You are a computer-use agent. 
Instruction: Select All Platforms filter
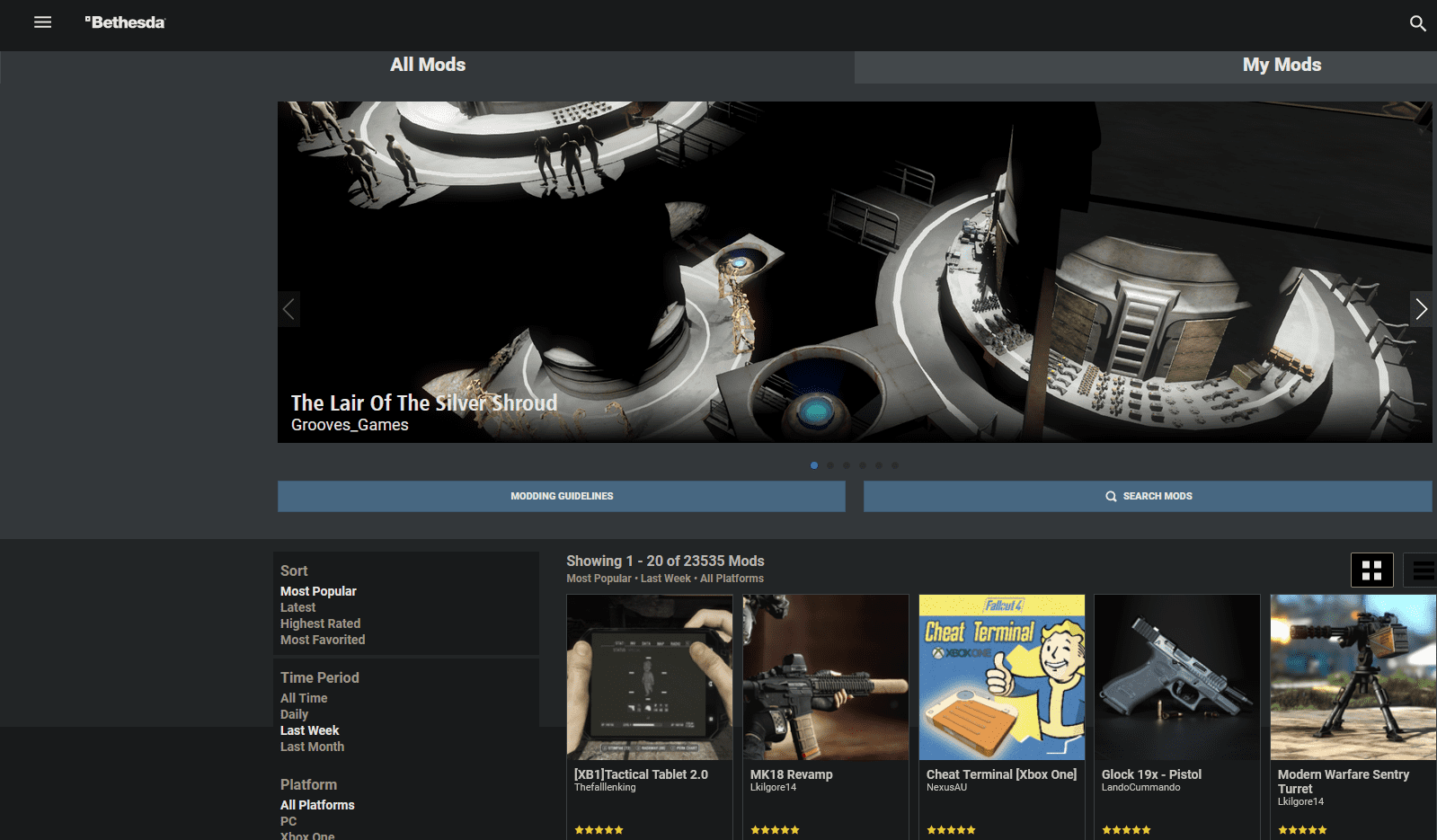pyautogui.click(x=317, y=805)
